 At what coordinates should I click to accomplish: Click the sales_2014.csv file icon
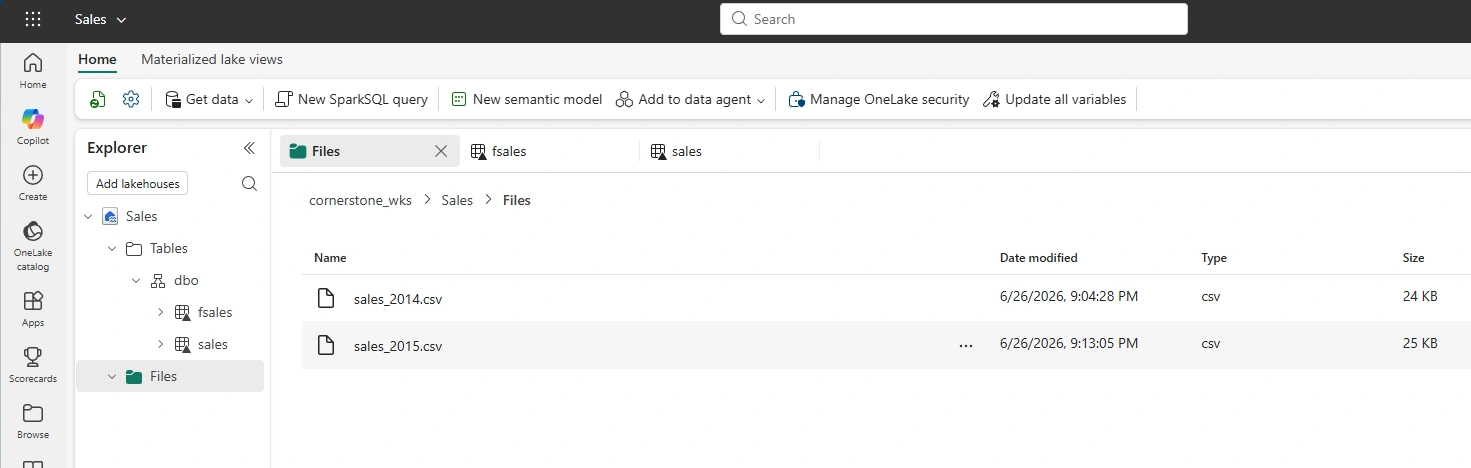coord(325,297)
